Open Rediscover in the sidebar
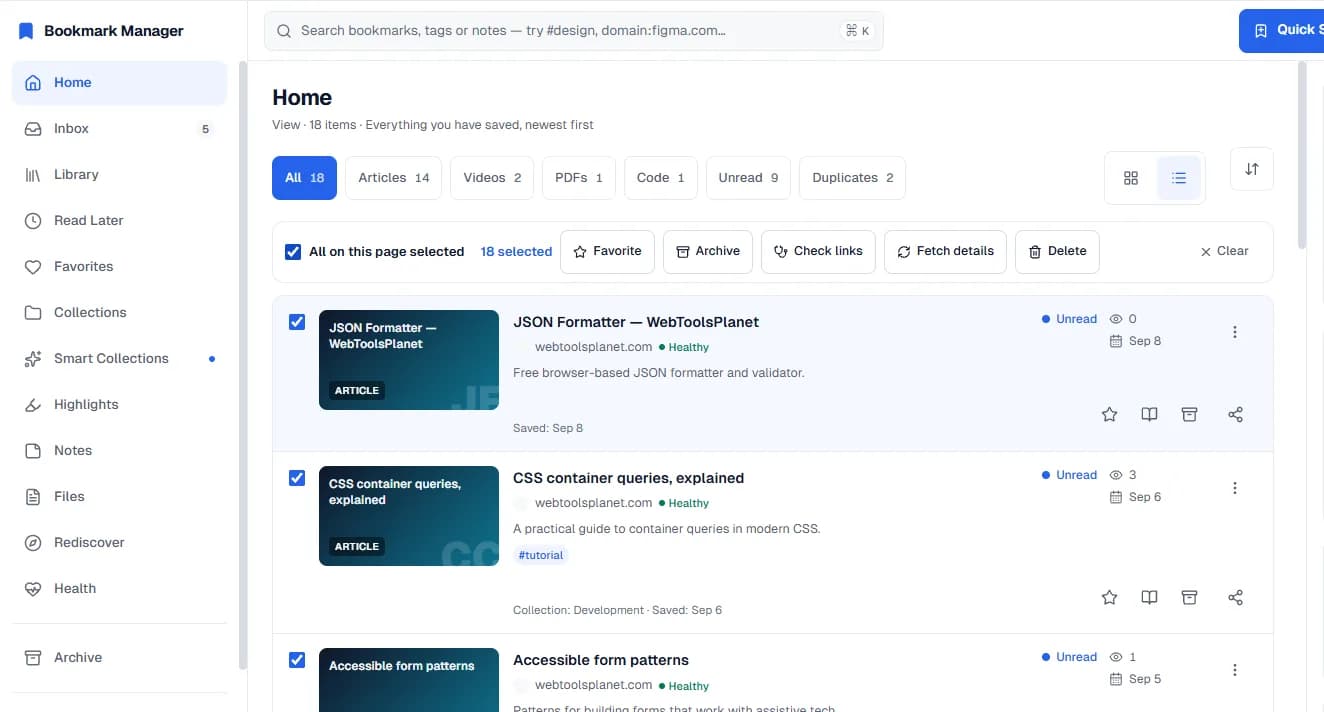This screenshot has width=1324, height=712. click(x=119, y=543)
